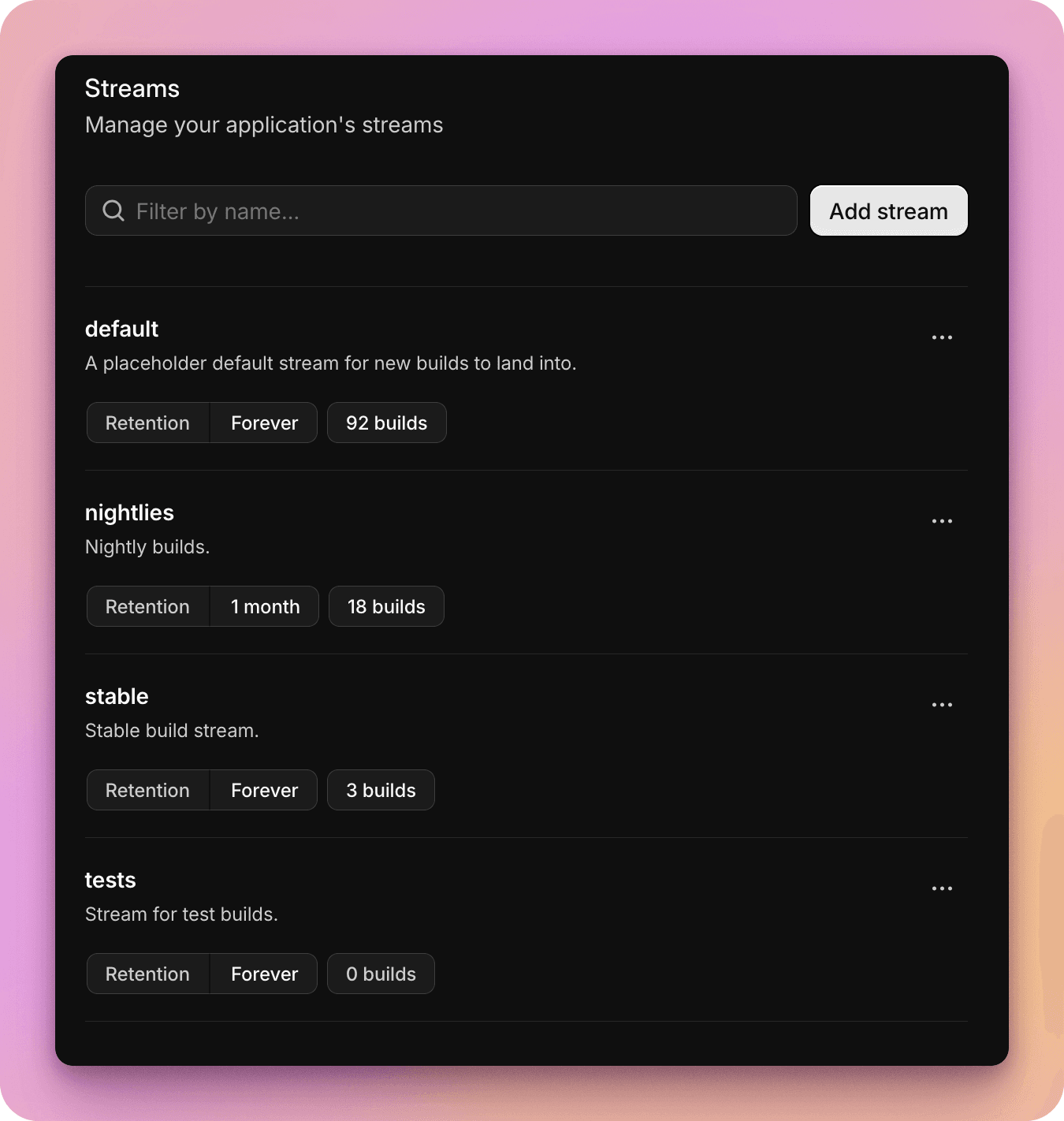Click the 92 builds badge under default

pos(386,423)
